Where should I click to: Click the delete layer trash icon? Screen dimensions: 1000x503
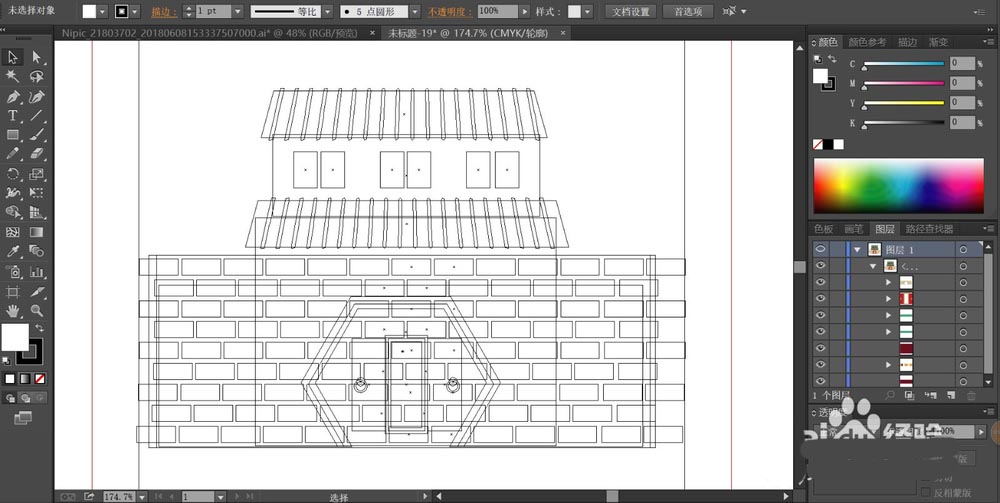click(971, 396)
